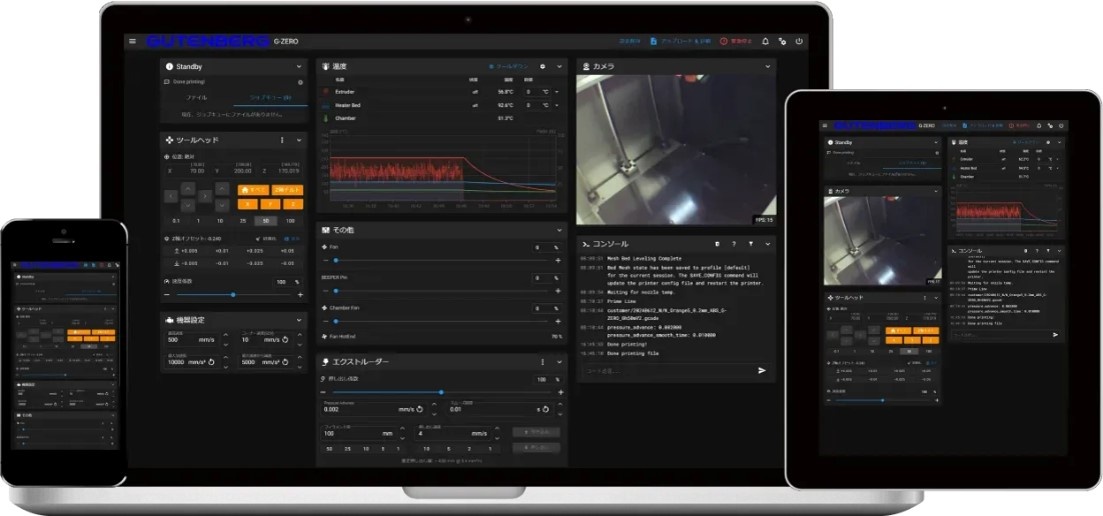The height and width of the screenshot is (516, 1103).
Task: Click the orange Z軸チルト button on laptop
Action: [x=288, y=189]
